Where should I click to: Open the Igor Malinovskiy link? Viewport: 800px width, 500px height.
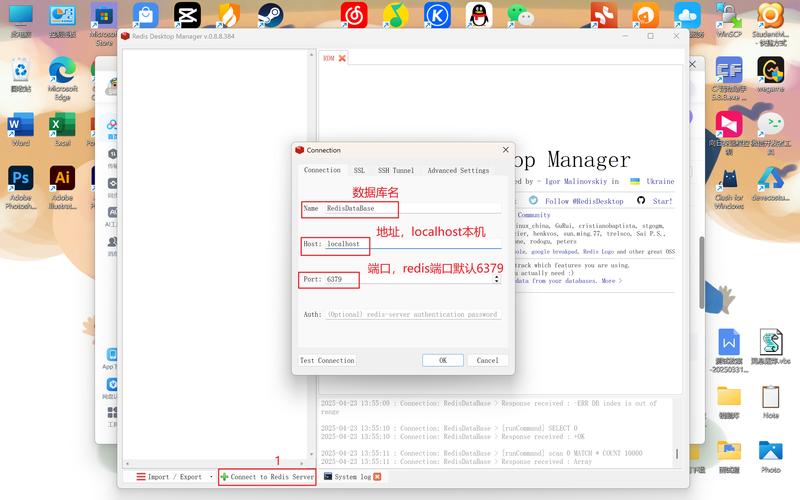click(x=576, y=181)
